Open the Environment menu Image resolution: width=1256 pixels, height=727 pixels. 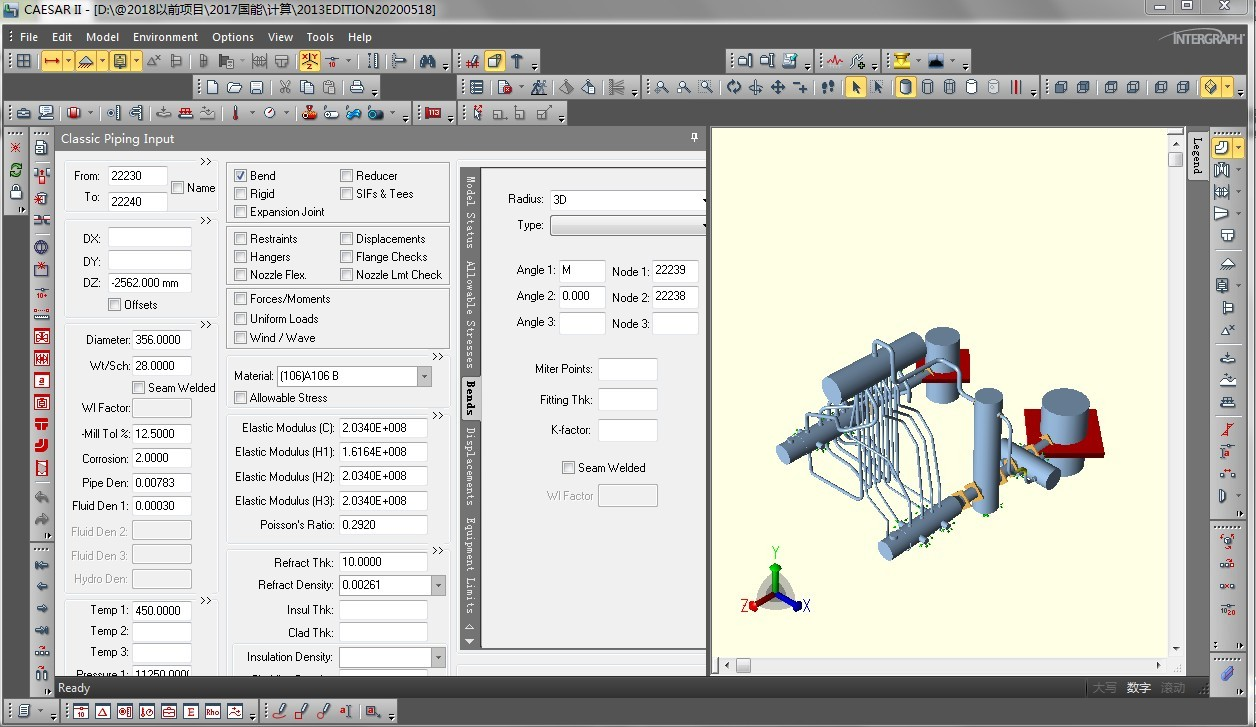tap(165, 37)
